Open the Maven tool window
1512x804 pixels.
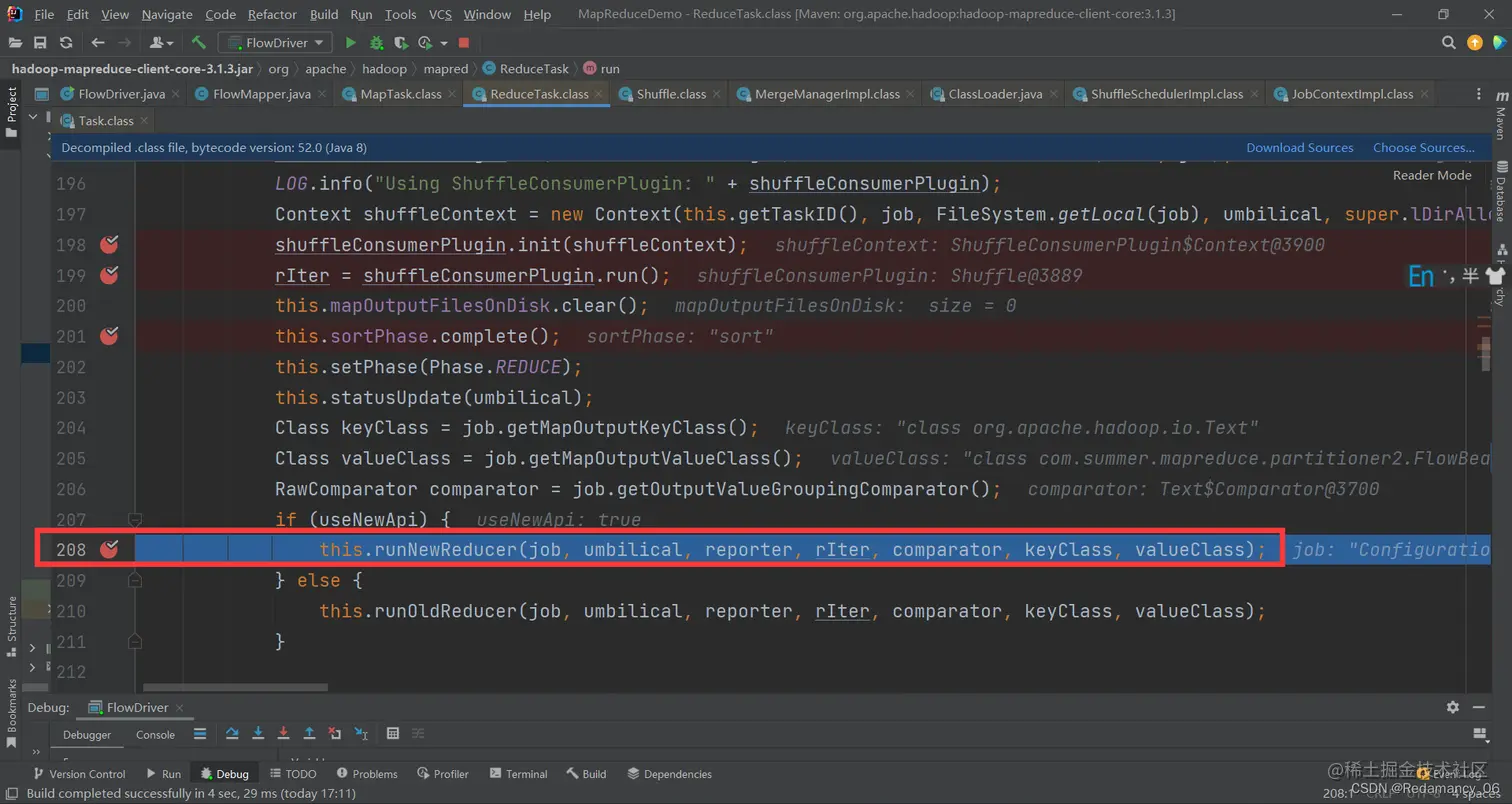[x=1501, y=115]
